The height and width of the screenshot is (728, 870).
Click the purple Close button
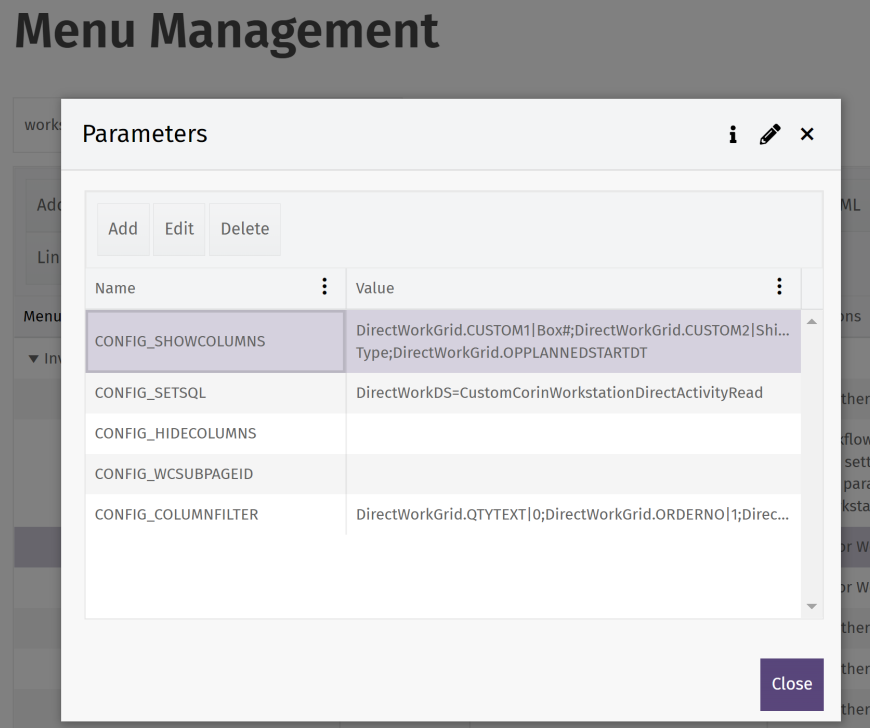pyautogui.click(x=791, y=684)
